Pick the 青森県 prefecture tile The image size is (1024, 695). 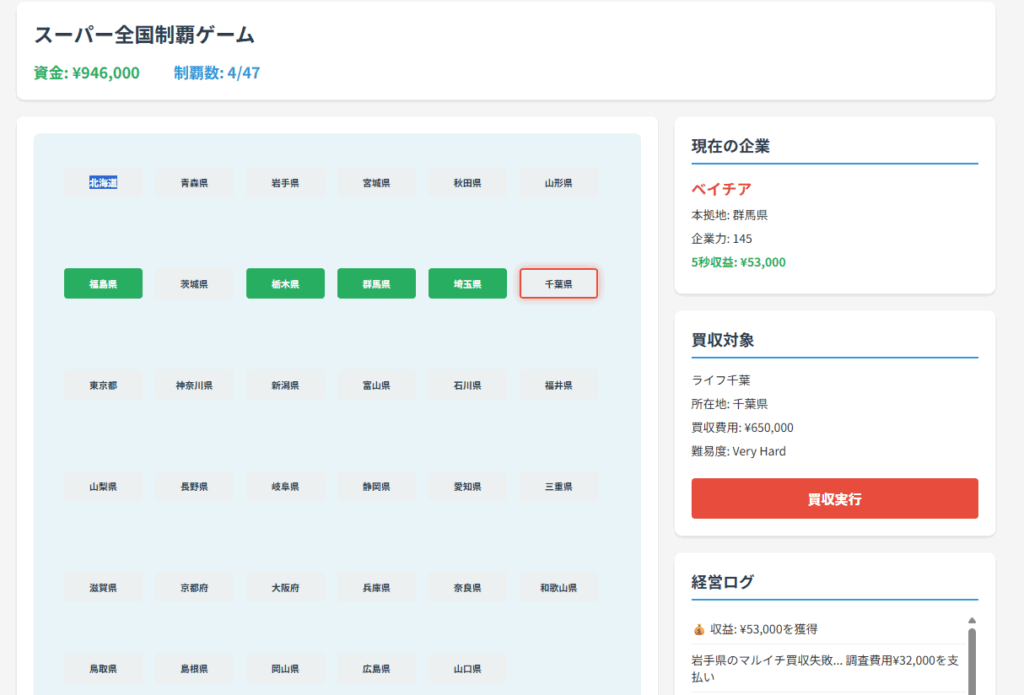coord(194,183)
